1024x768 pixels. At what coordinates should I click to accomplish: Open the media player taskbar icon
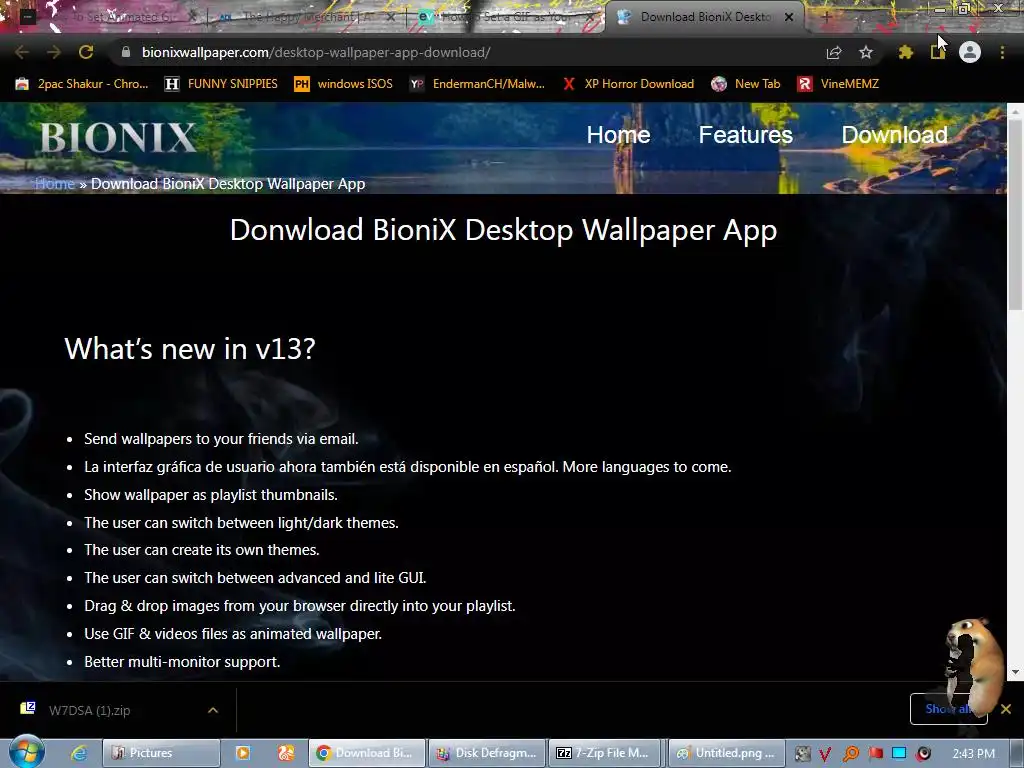242,753
